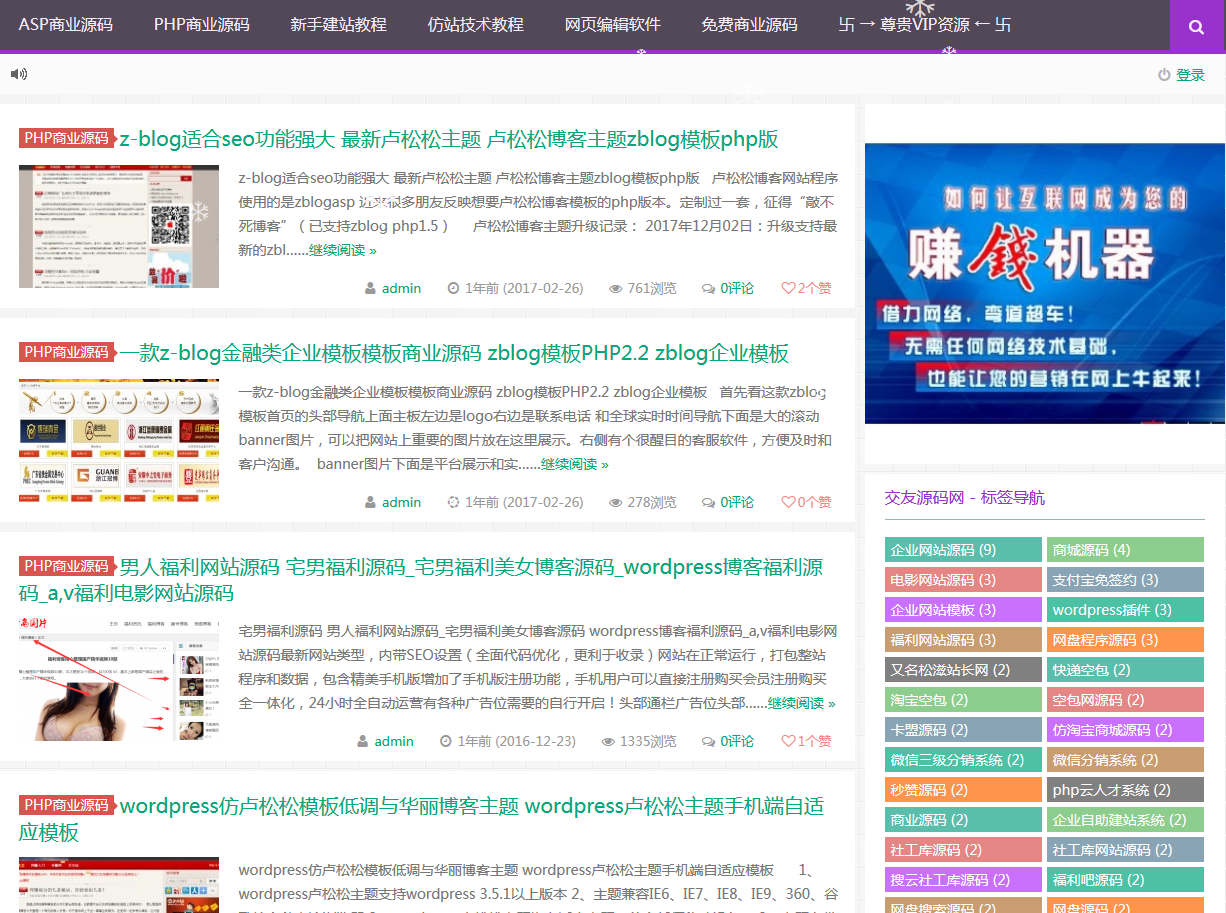Open 尊贵VIP资源 navigation item
This screenshot has height=913, width=1226.
click(x=924, y=25)
